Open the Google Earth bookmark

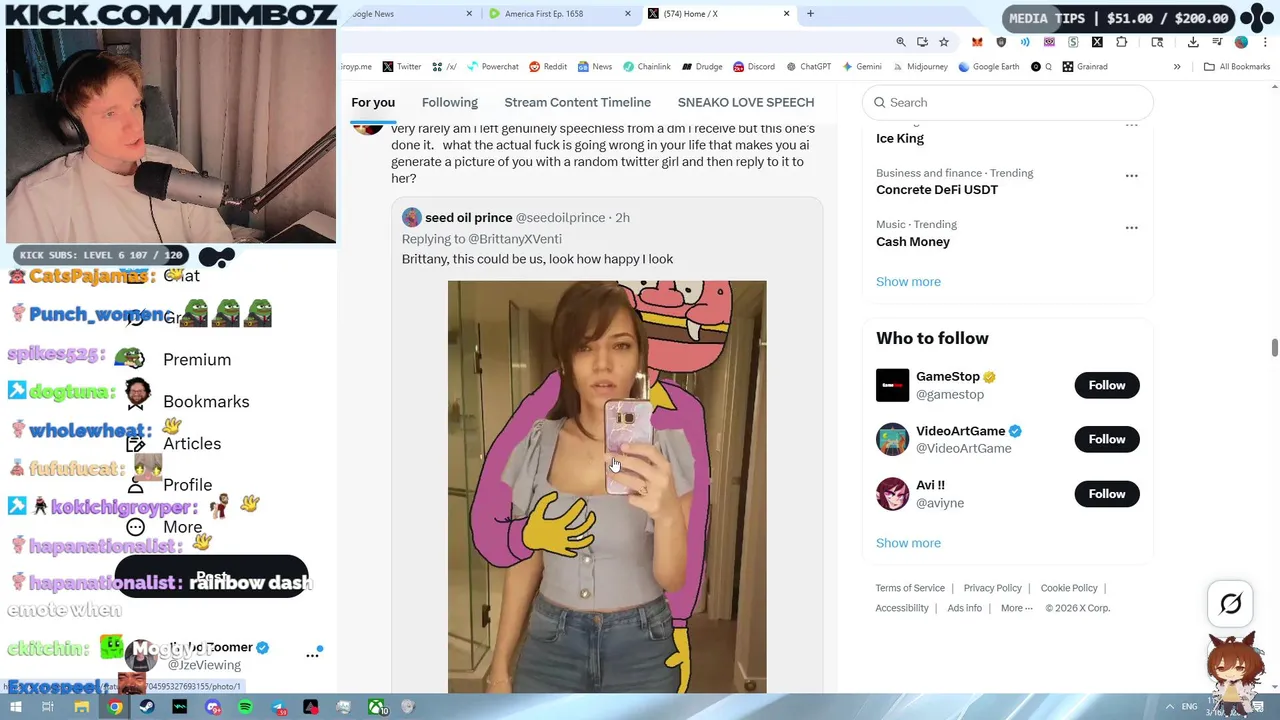pyautogui.click(x=988, y=67)
